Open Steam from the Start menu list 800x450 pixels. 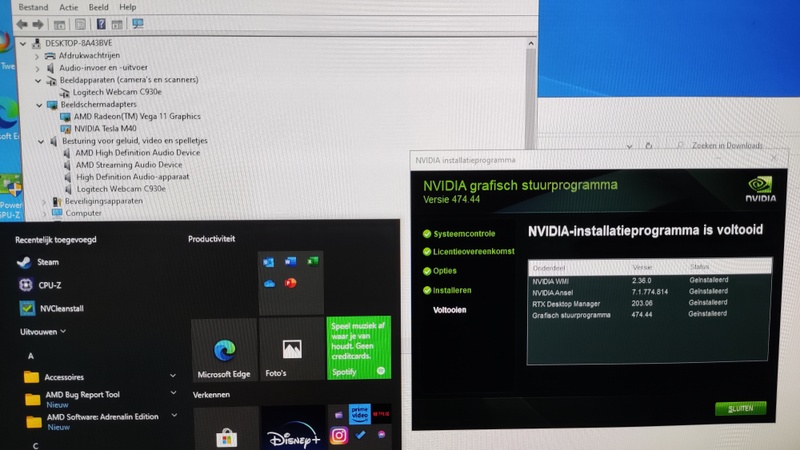click(x=48, y=262)
